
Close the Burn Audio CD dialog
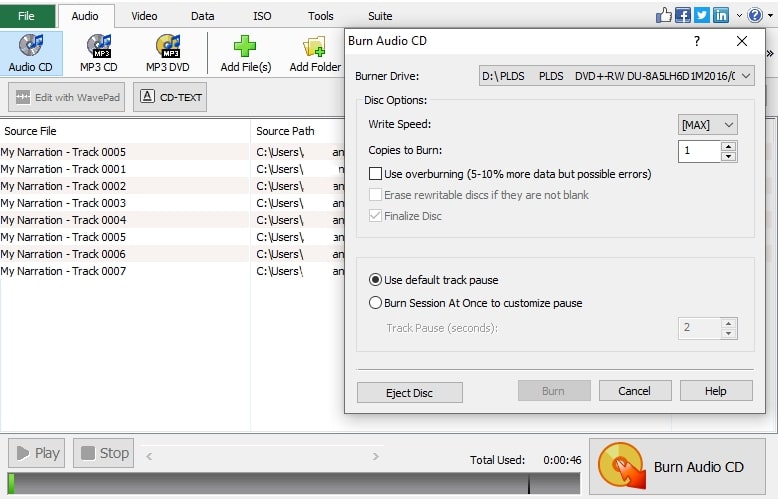[x=742, y=41]
